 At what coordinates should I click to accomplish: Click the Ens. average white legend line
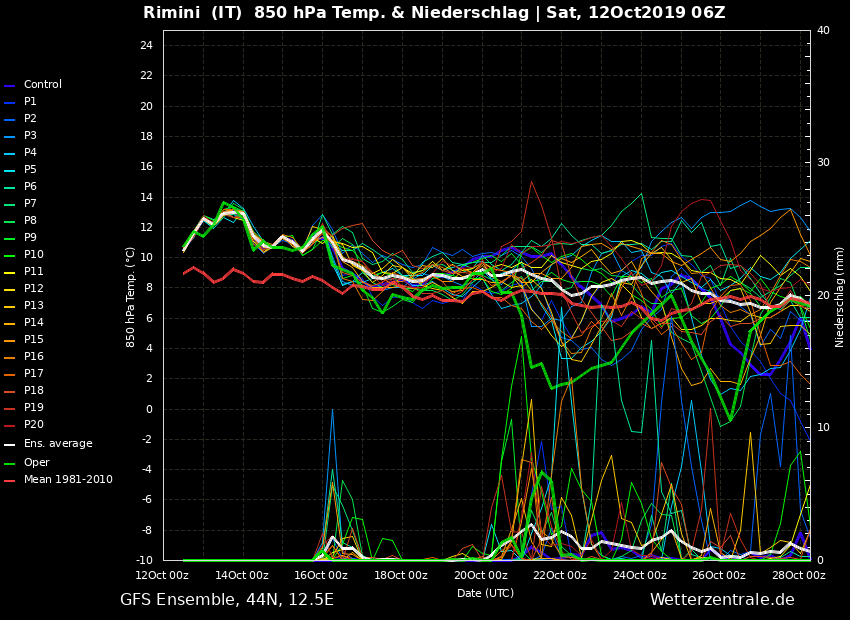click(x=10, y=444)
